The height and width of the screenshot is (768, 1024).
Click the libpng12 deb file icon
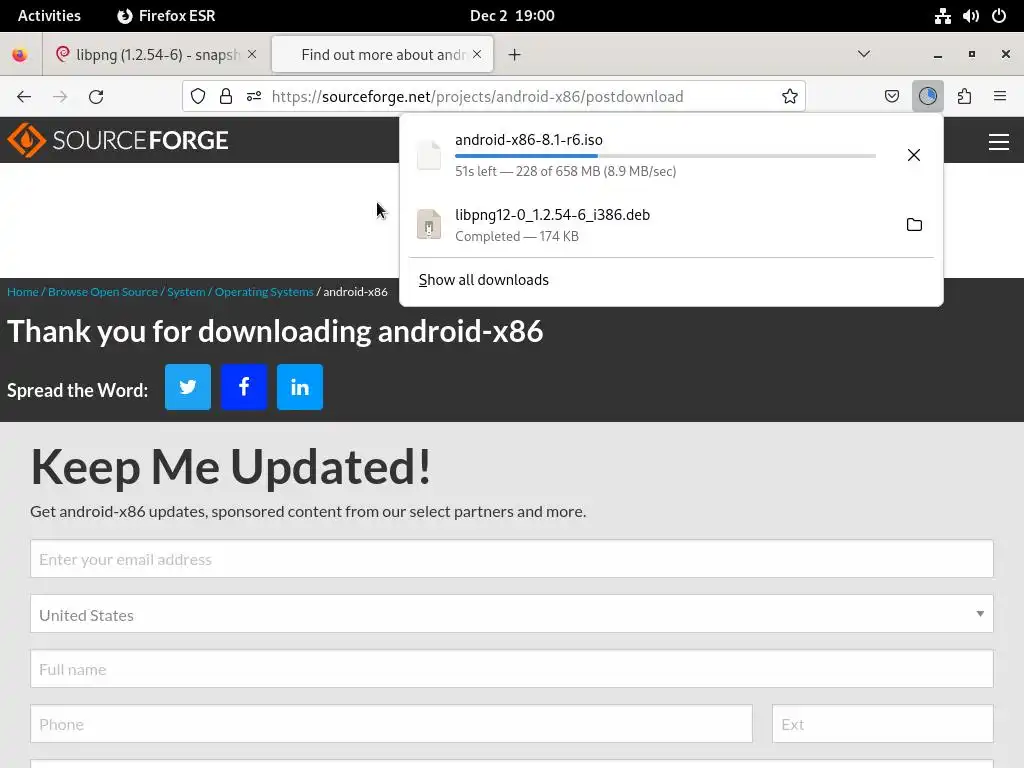click(x=429, y=225)
